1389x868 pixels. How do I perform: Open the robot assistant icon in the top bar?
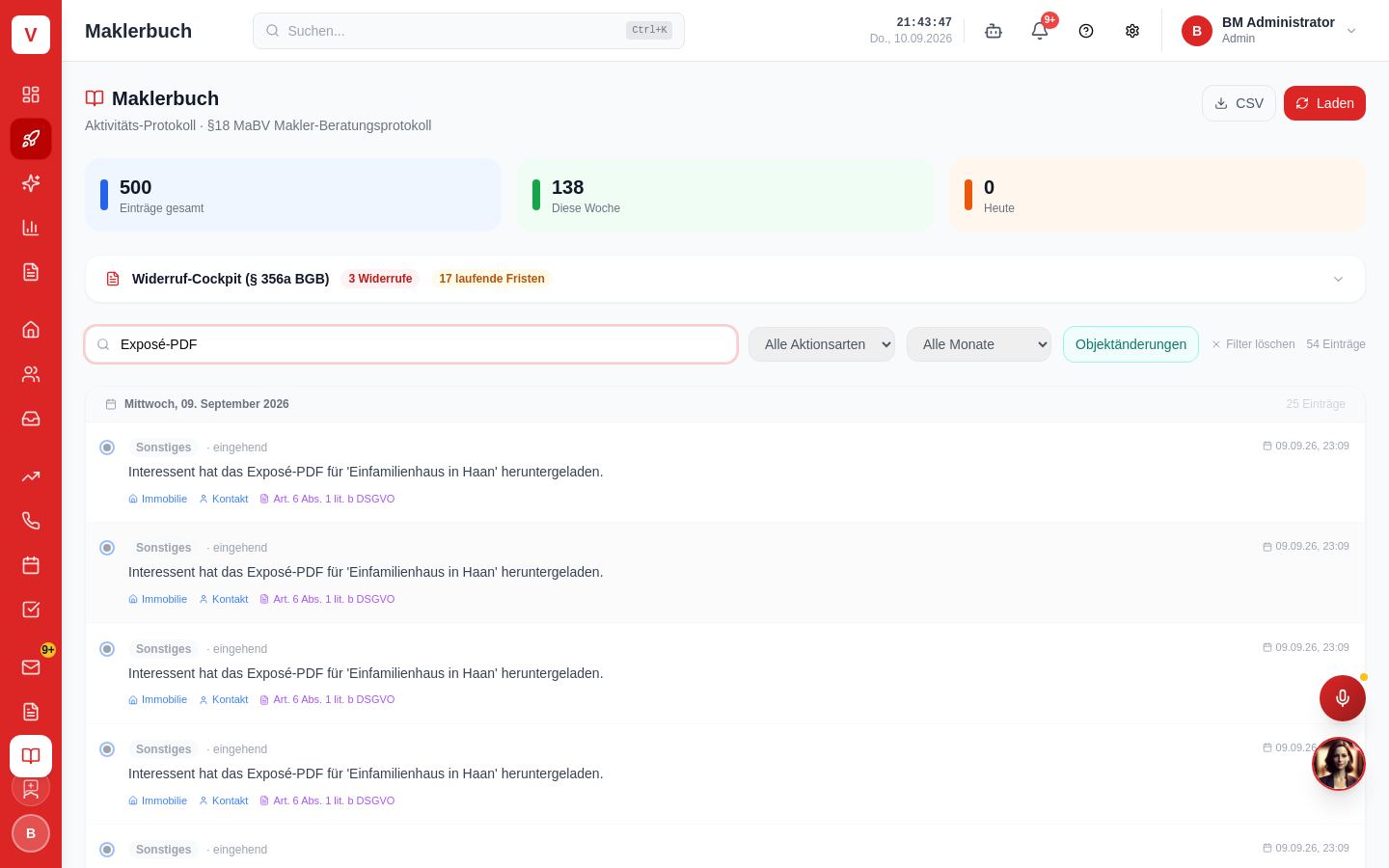pyautogui.click(x=994, y=31)
